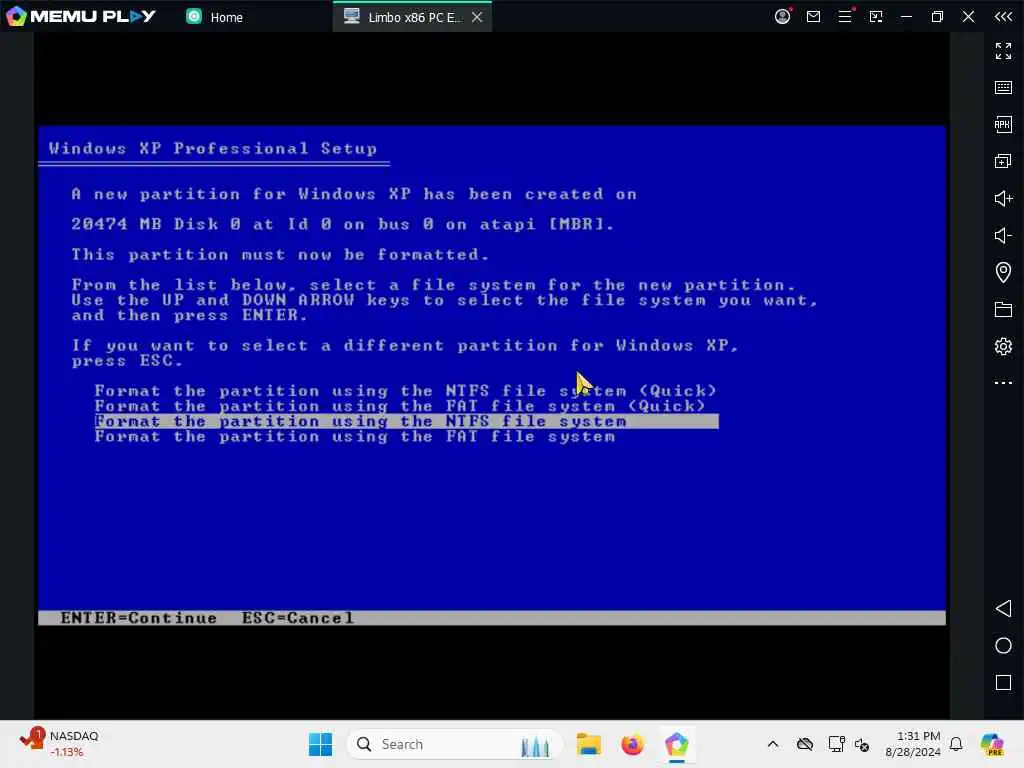
Task: Click the taskbar Search box
Action: pyautogui.click(x=455, y=744)
